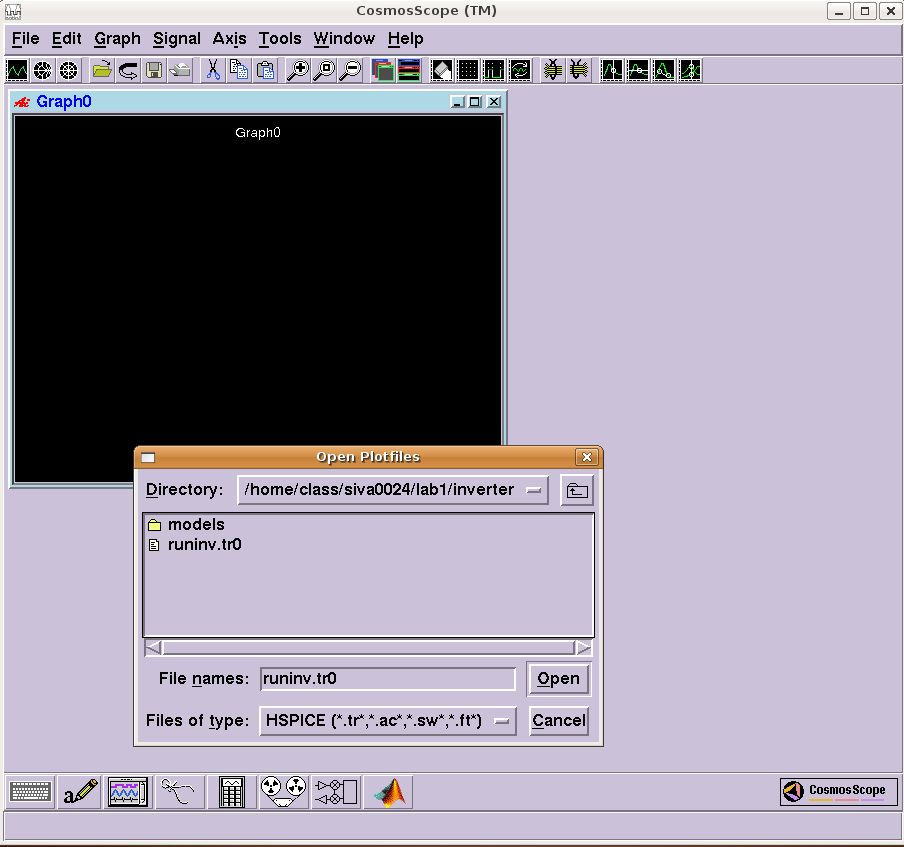Screen dimensions: 904x847
Task: Cancel the Open Plotfiles dialog
Action: [558, 720]
